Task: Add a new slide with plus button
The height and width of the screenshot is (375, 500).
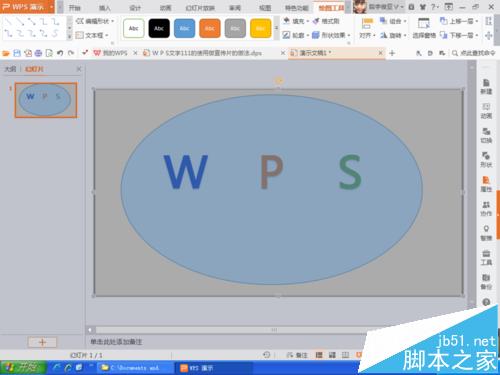Action: (42, 342)
